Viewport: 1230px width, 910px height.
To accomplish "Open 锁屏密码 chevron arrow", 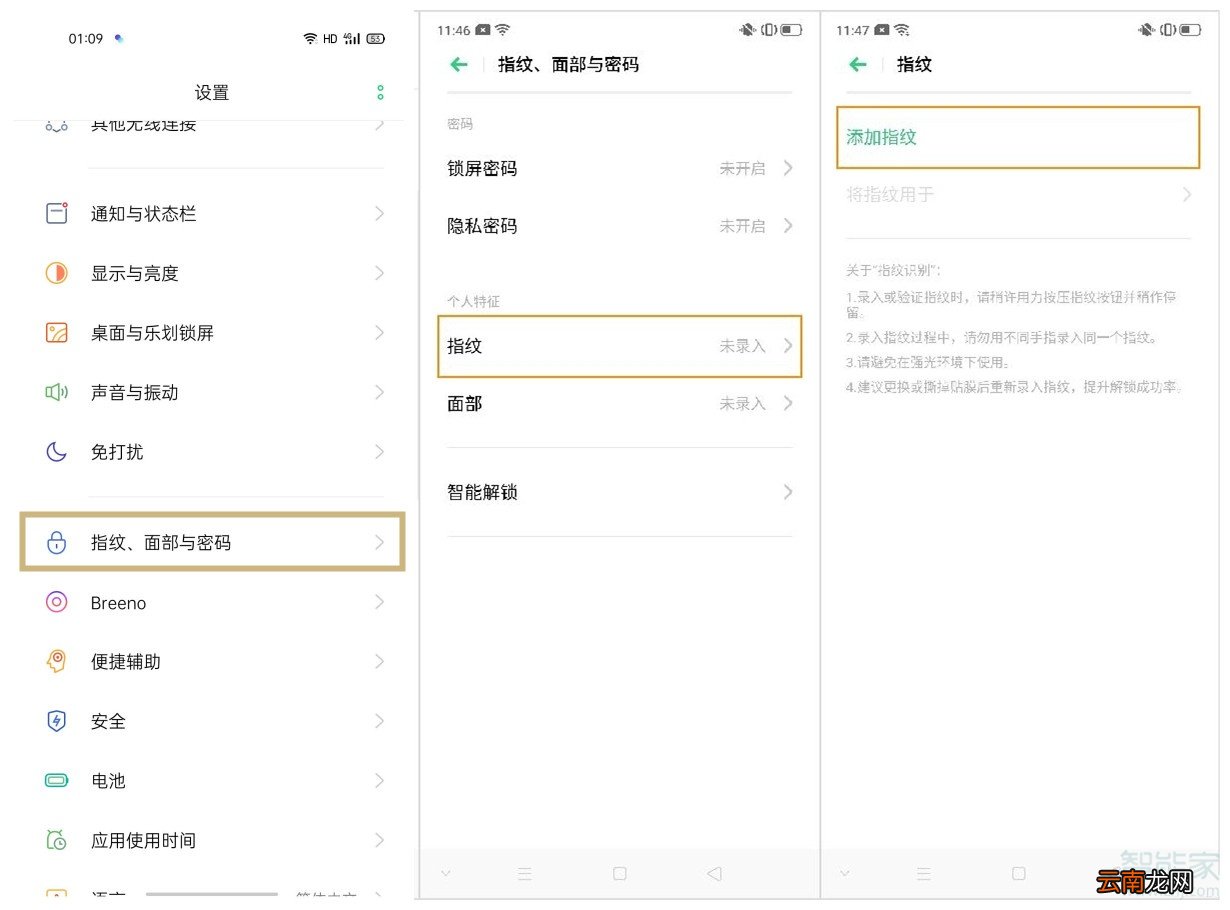I will point(788,168).
